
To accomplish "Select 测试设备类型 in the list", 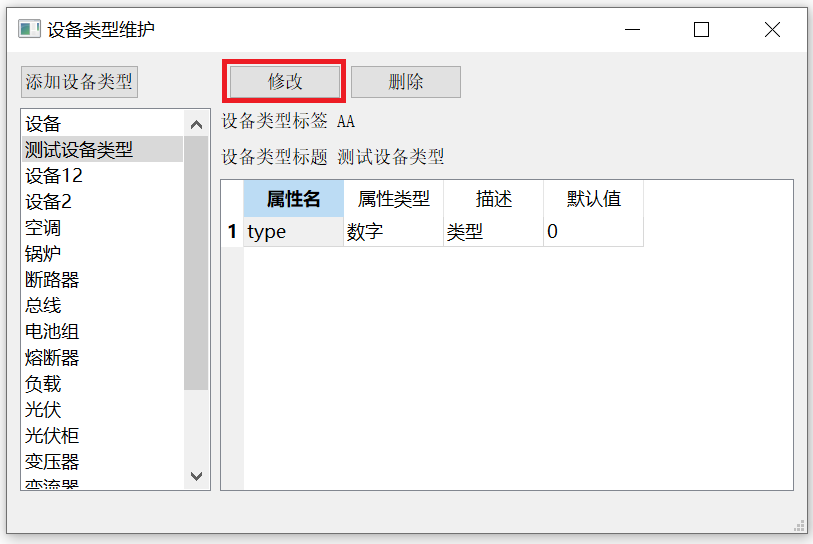I will pos(103,149).
